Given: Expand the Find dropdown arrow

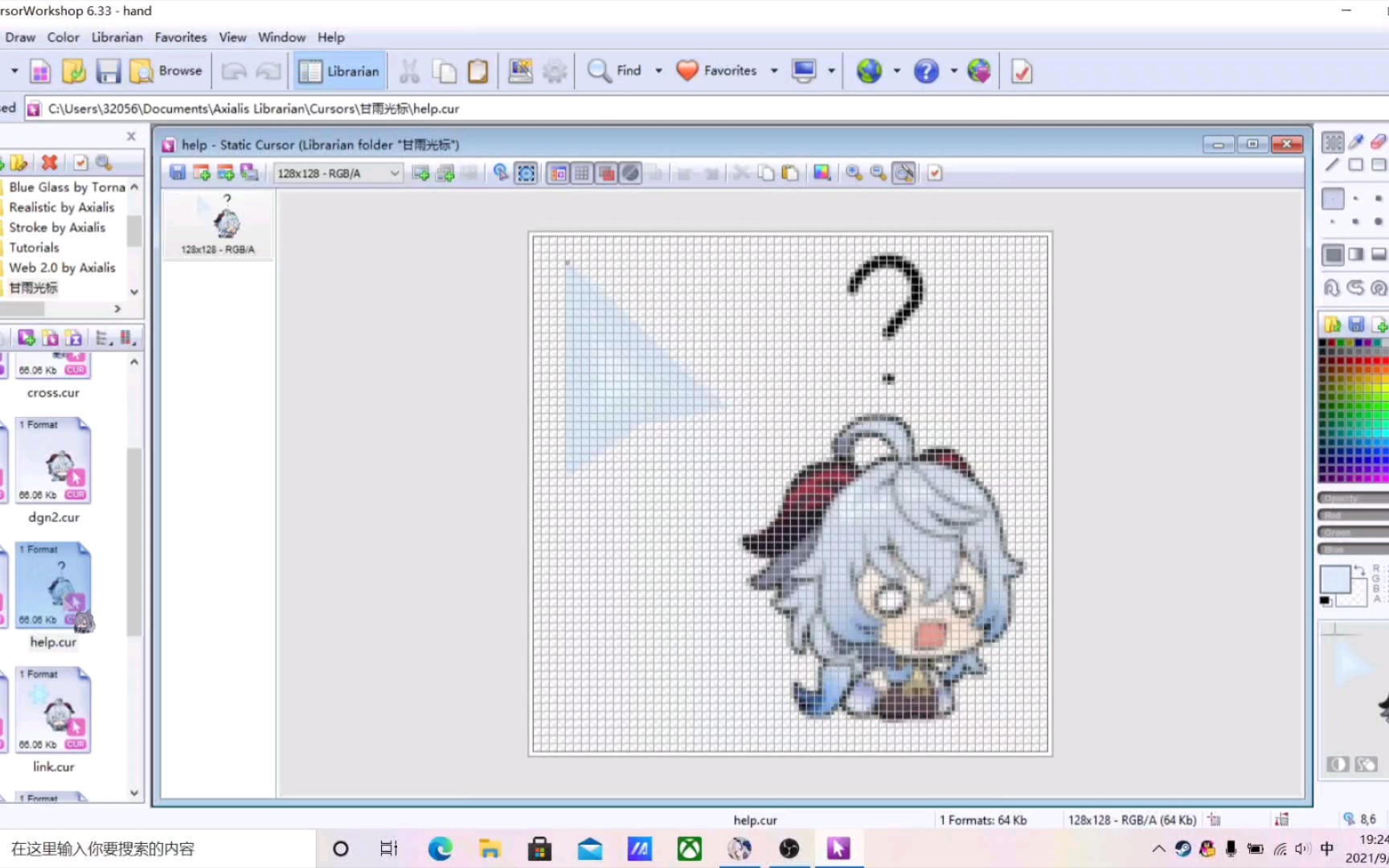Looking at the screenshot, I should pyautogui.click(x=658, y=71).
